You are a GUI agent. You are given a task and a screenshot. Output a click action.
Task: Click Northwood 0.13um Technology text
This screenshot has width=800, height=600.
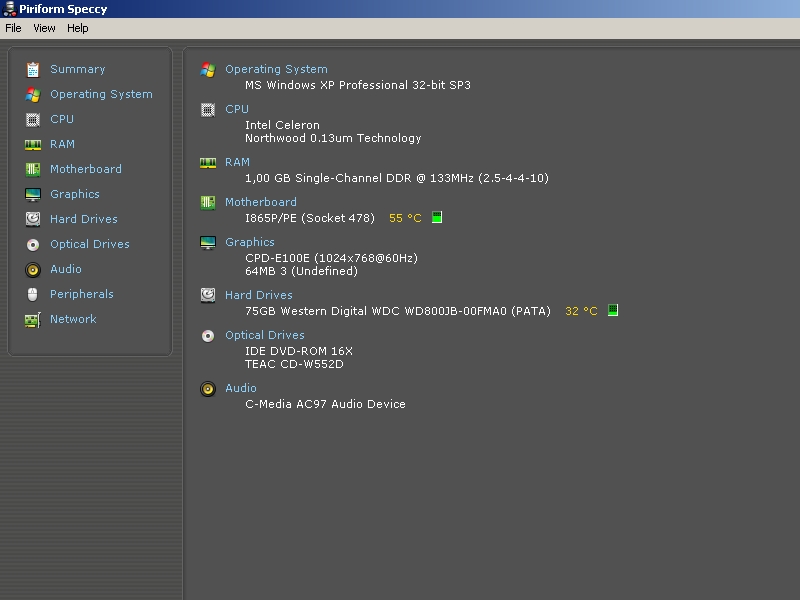[333, 138]
